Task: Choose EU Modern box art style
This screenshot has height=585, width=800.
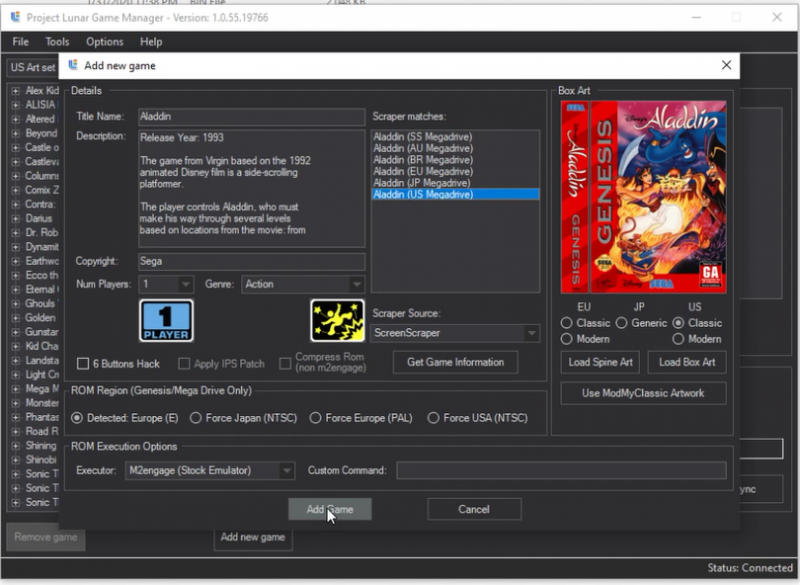Action: [566, 339]
